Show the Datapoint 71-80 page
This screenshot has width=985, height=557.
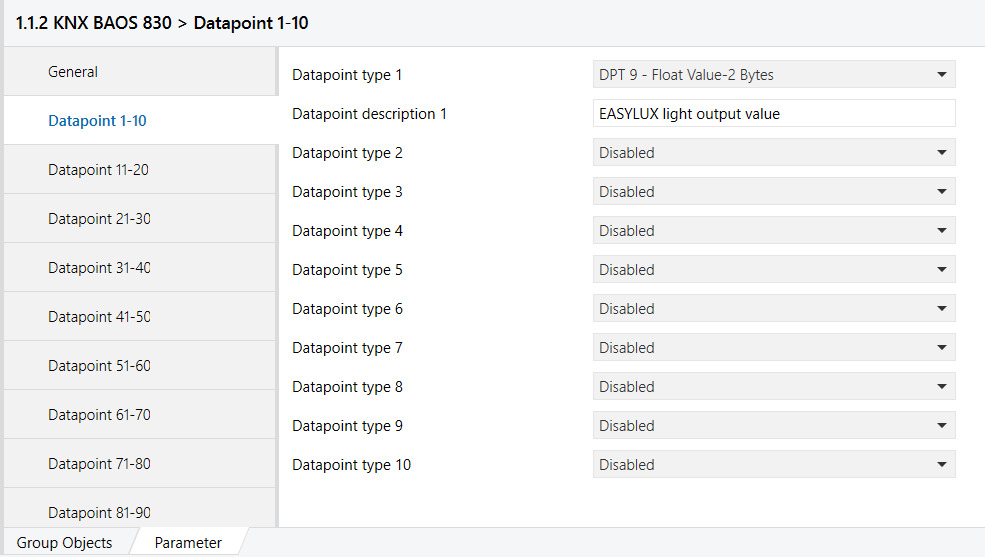coord(99,464)
